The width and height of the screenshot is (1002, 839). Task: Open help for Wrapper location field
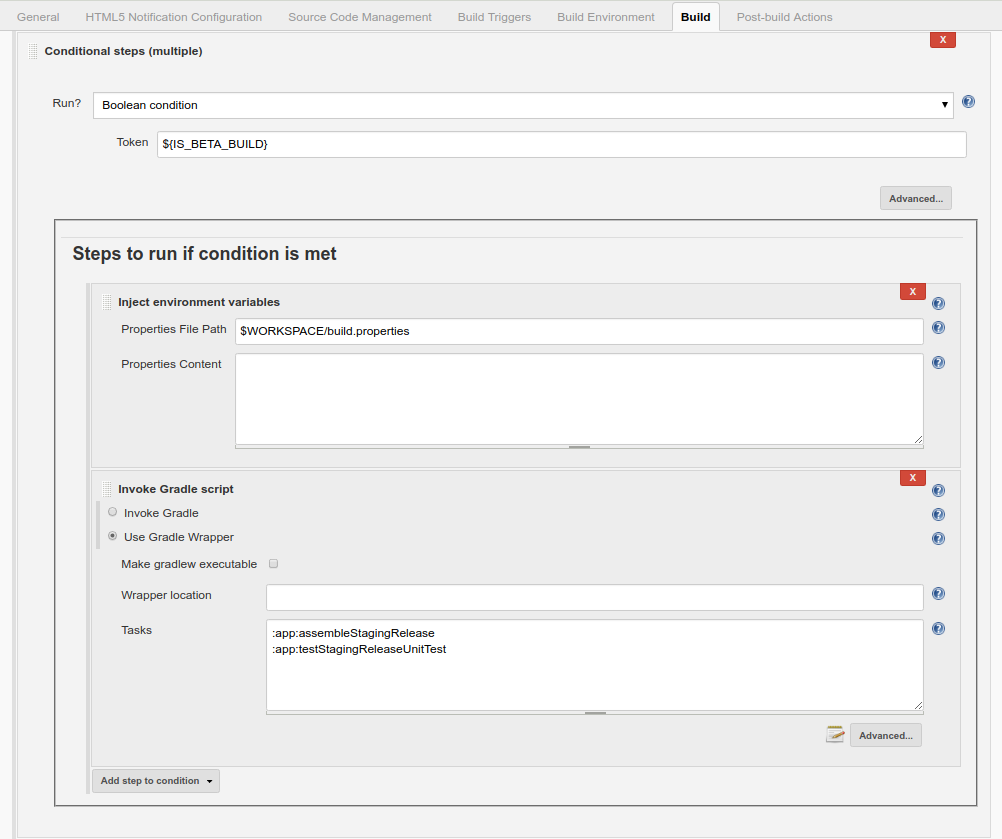[938, 594]
